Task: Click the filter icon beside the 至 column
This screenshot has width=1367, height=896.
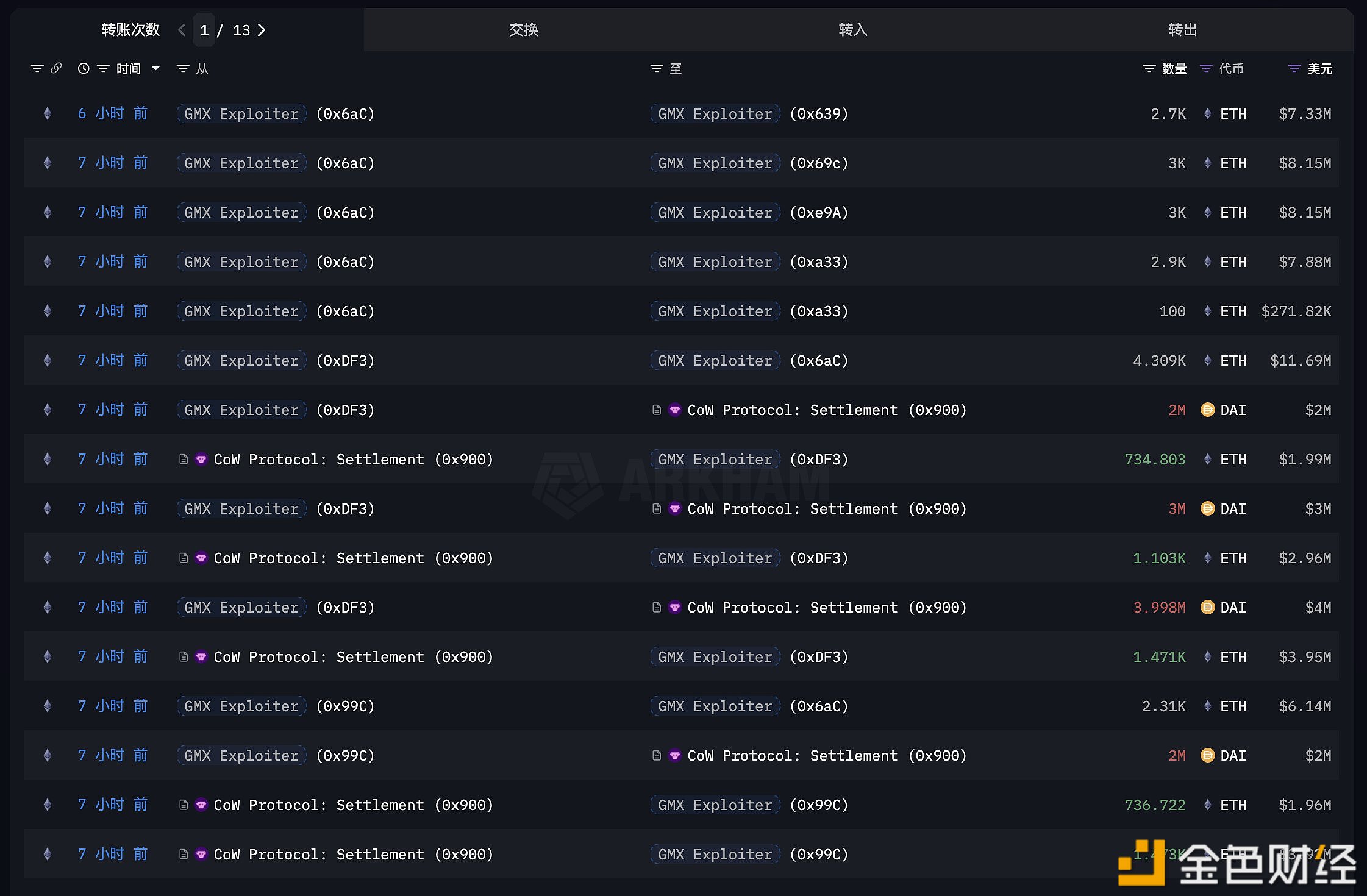Action: pyautogui.click(x=656, y=68)
